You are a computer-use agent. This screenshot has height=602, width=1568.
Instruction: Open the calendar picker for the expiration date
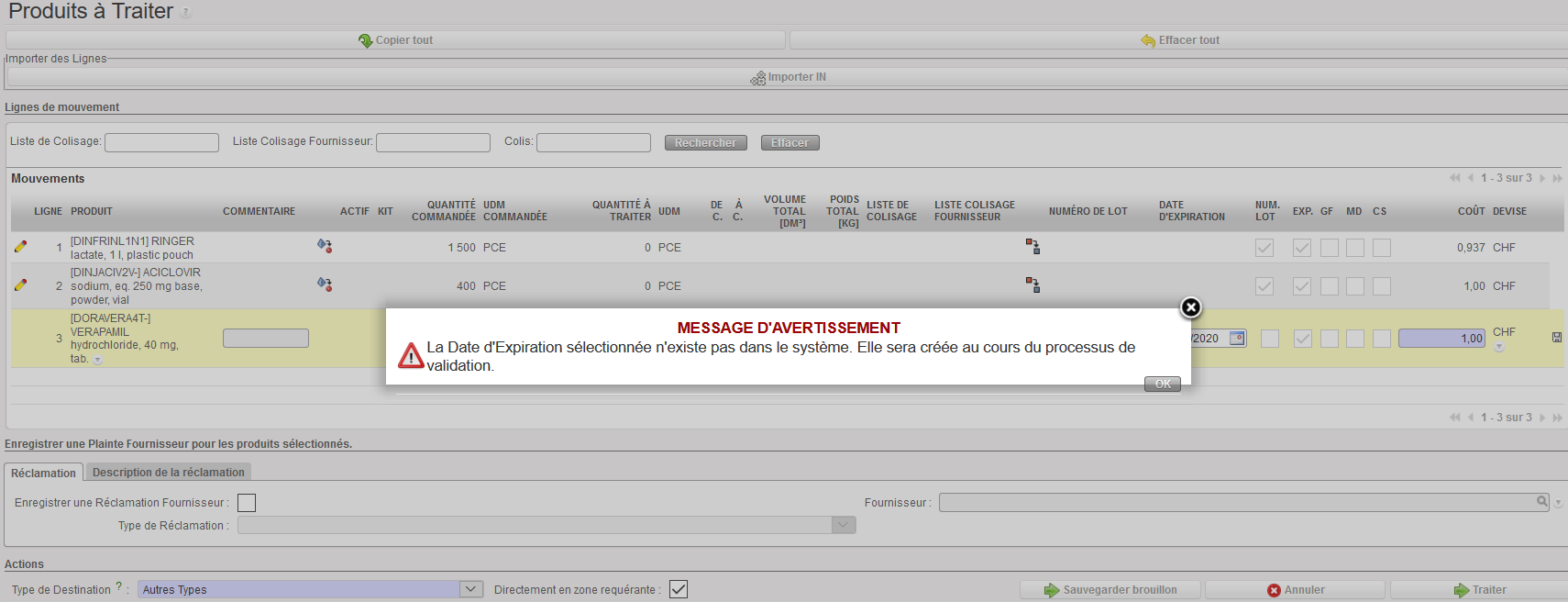[1237, 339]
